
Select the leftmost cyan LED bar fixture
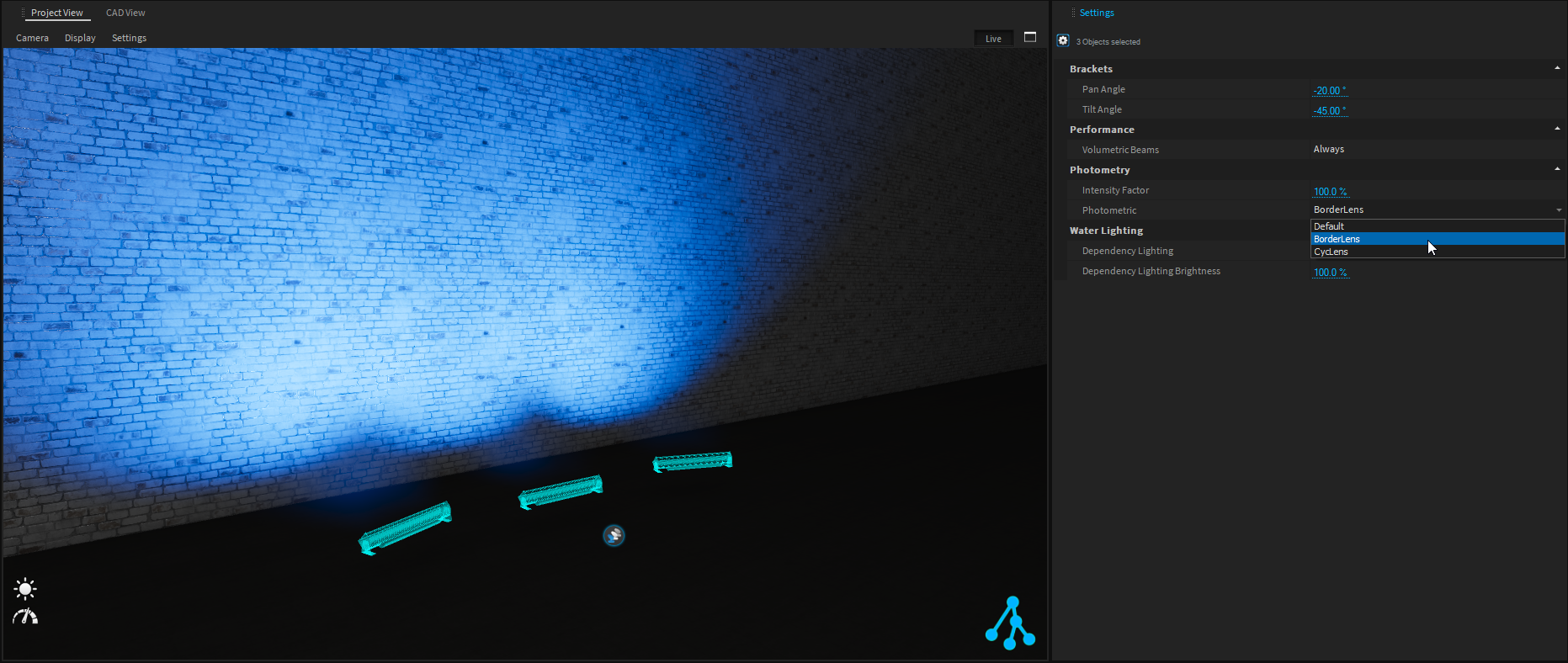[406, 528]
